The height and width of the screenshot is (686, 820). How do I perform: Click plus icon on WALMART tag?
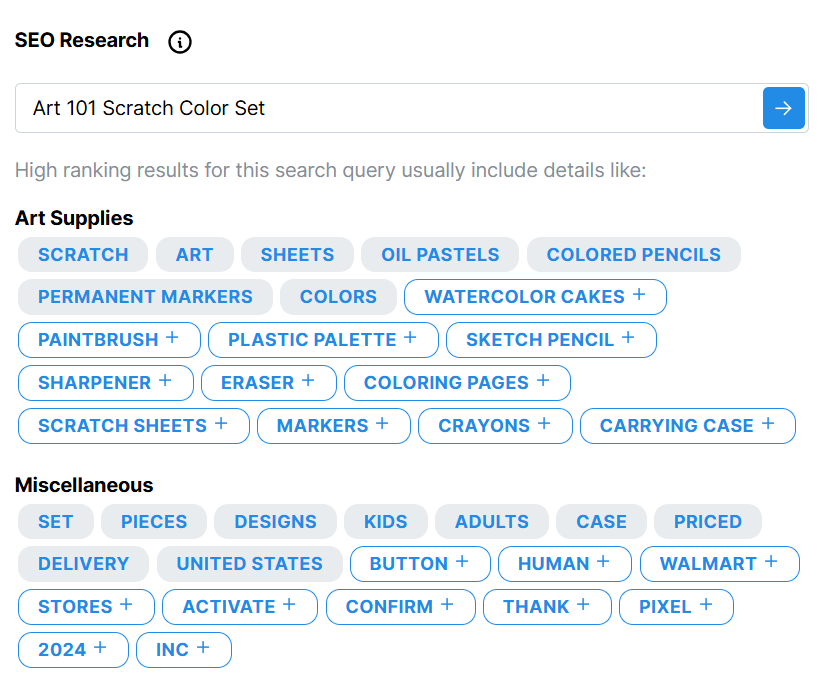[771, 562]
